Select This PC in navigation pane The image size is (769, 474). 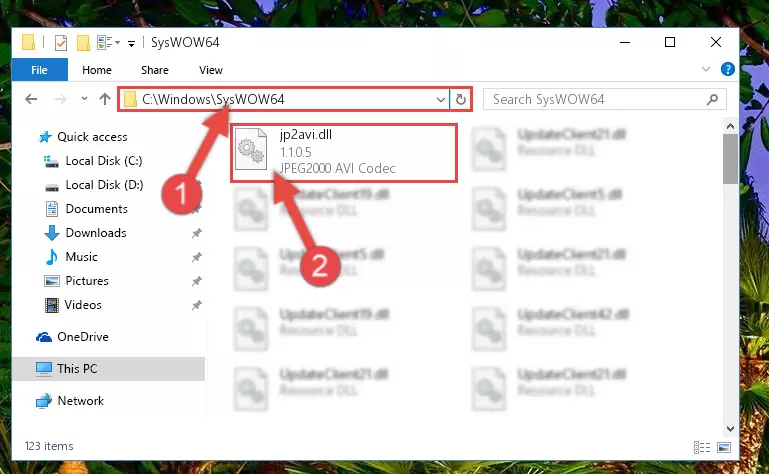tap(108, 369)
